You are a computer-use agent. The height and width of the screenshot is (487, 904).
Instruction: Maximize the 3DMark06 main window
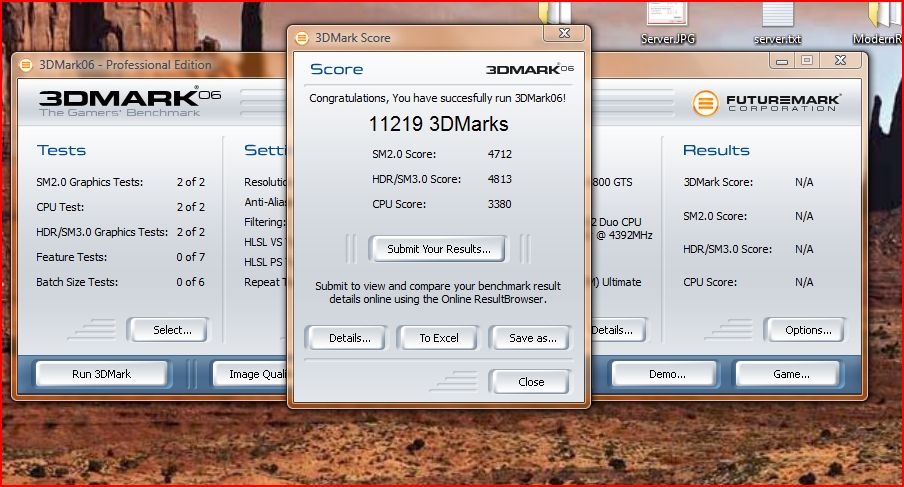point(807,61)
